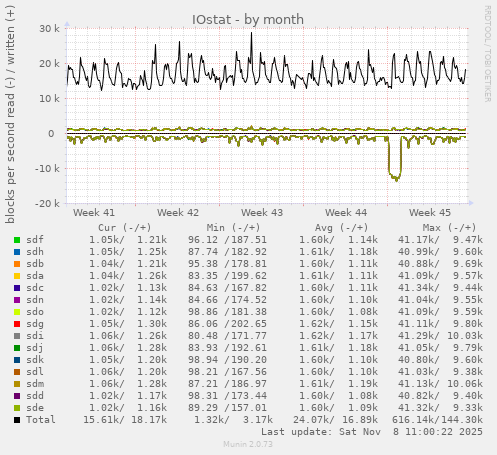
Task: Click the sdn purple legend swatch
Action: click(17, 300)
